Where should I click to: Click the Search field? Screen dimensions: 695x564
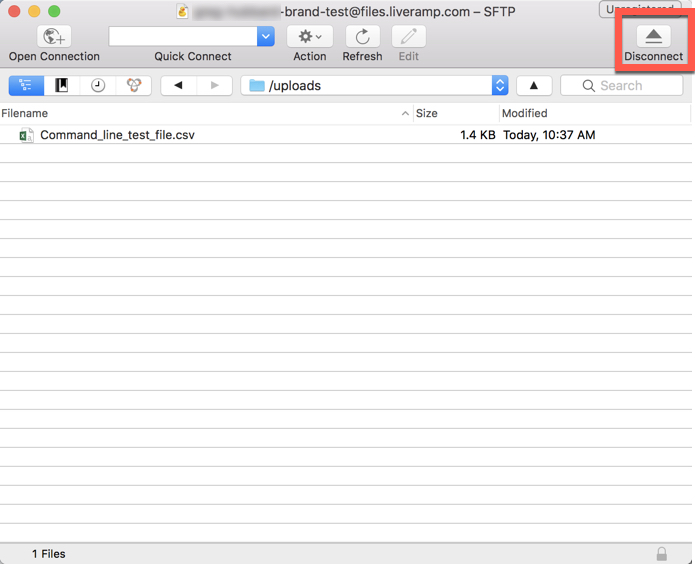(x=621, y=85)
